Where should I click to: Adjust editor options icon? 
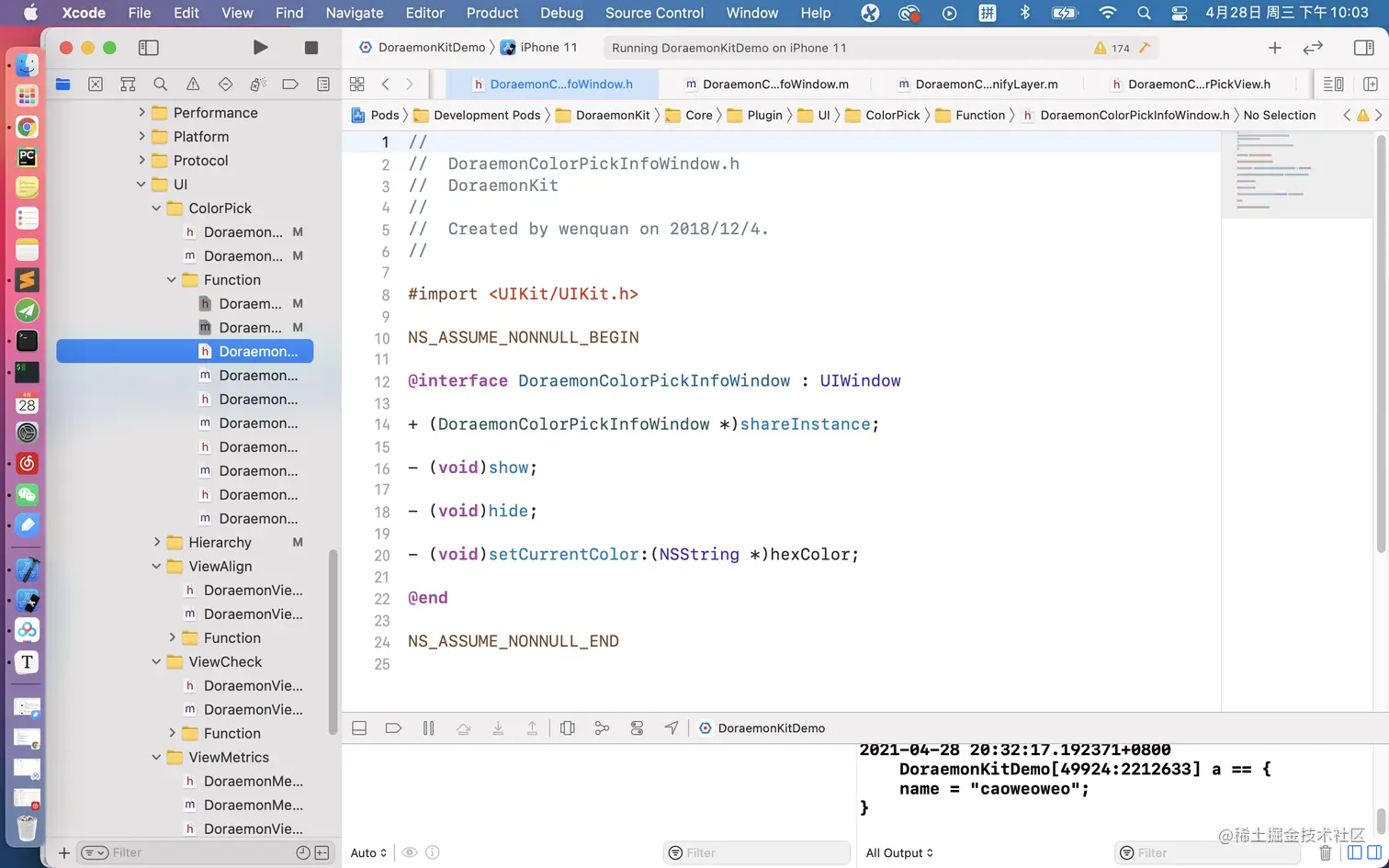[x=1333, y=84]
